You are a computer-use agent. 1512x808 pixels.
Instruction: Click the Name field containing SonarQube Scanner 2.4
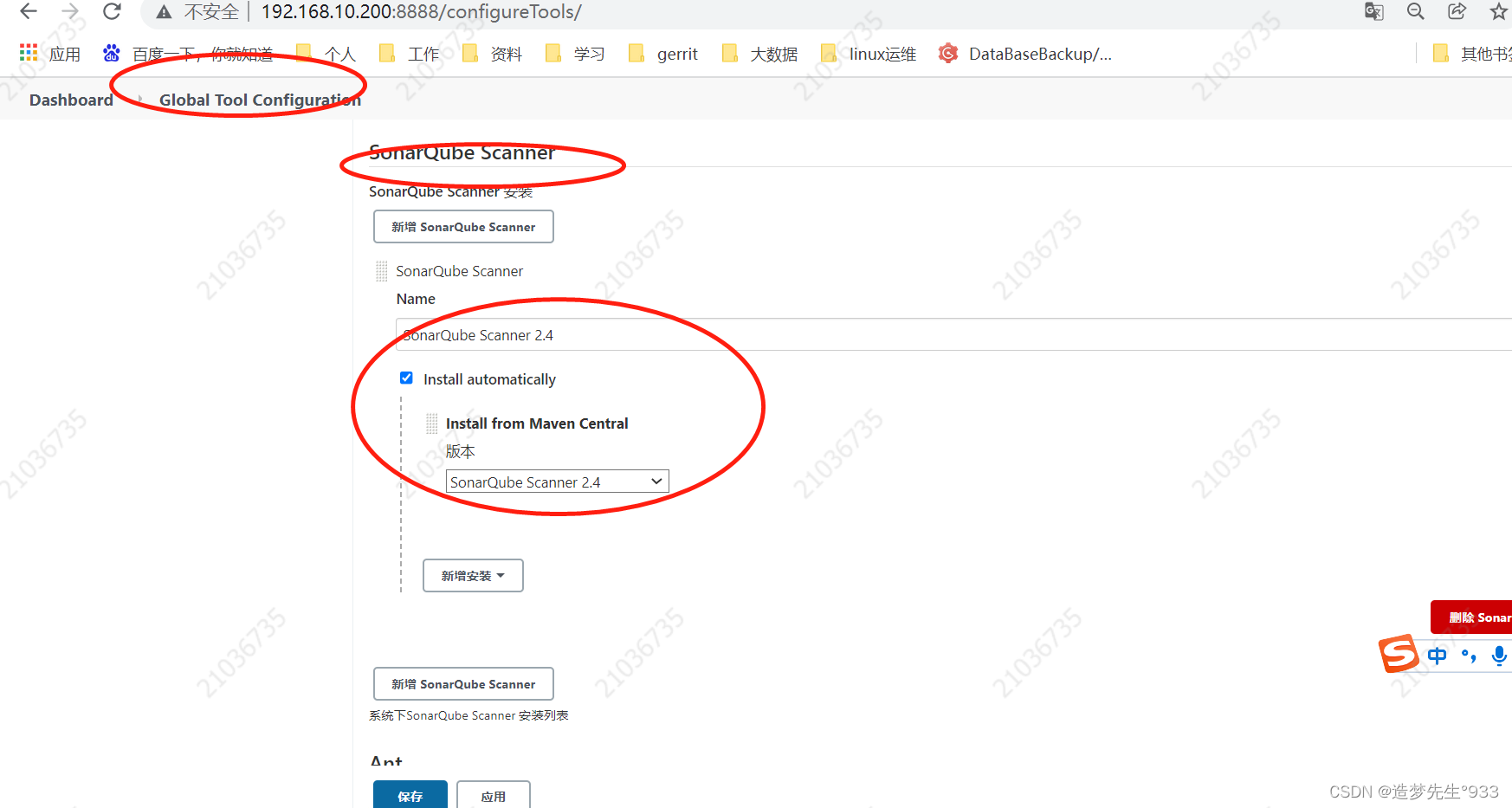(x=953, y=334)
